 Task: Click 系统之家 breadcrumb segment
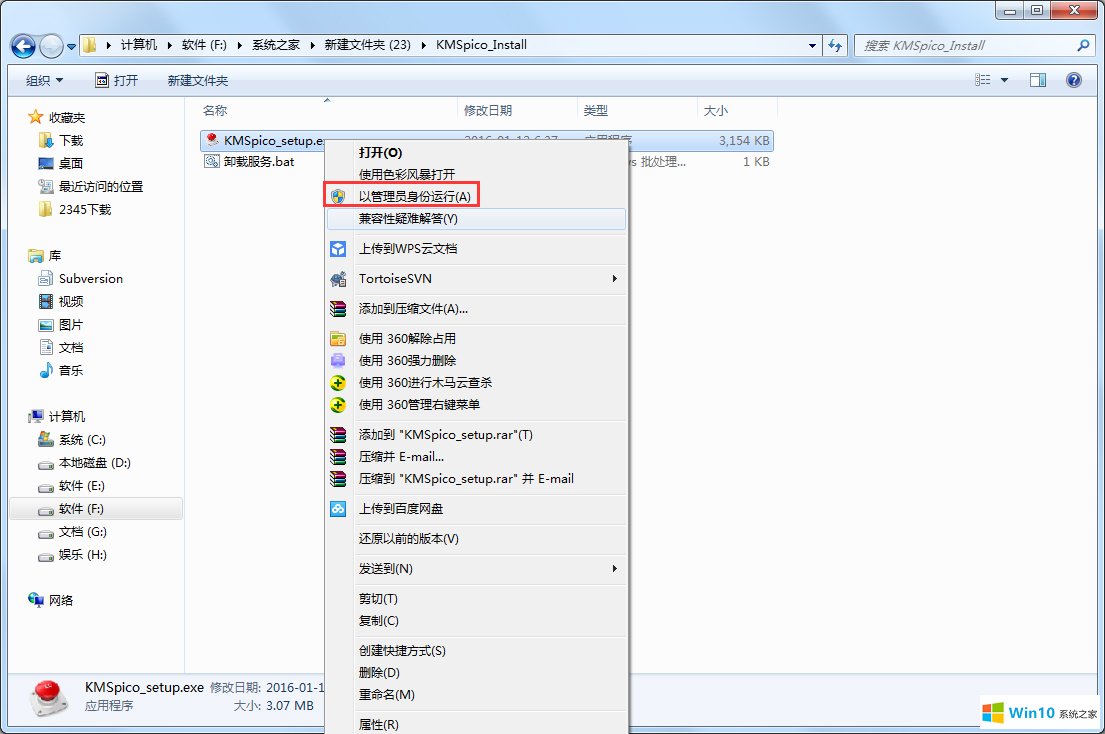click(276, 45)
